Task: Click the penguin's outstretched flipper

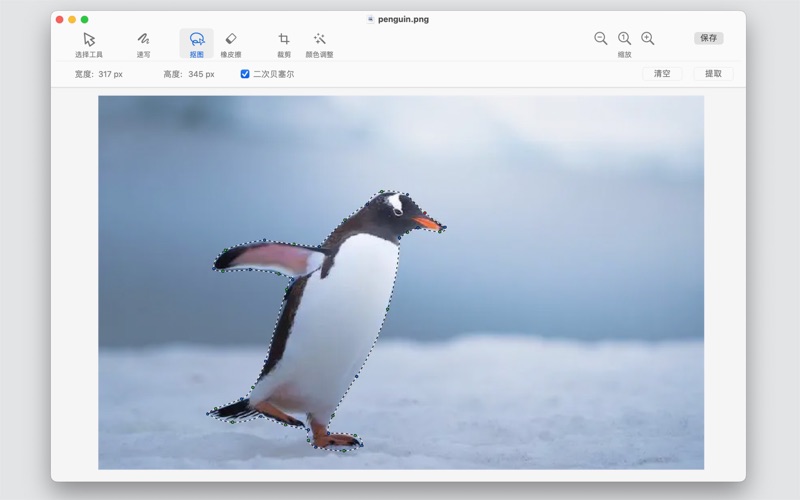Action: click(x=268, y=258)
